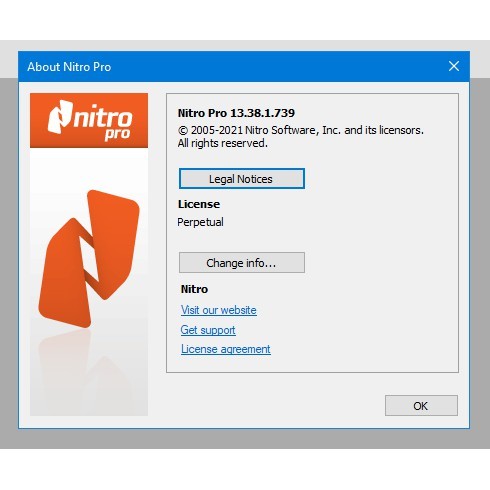Follow the Get support link
This screenshot has width=490, height=490.
point(208,330)
